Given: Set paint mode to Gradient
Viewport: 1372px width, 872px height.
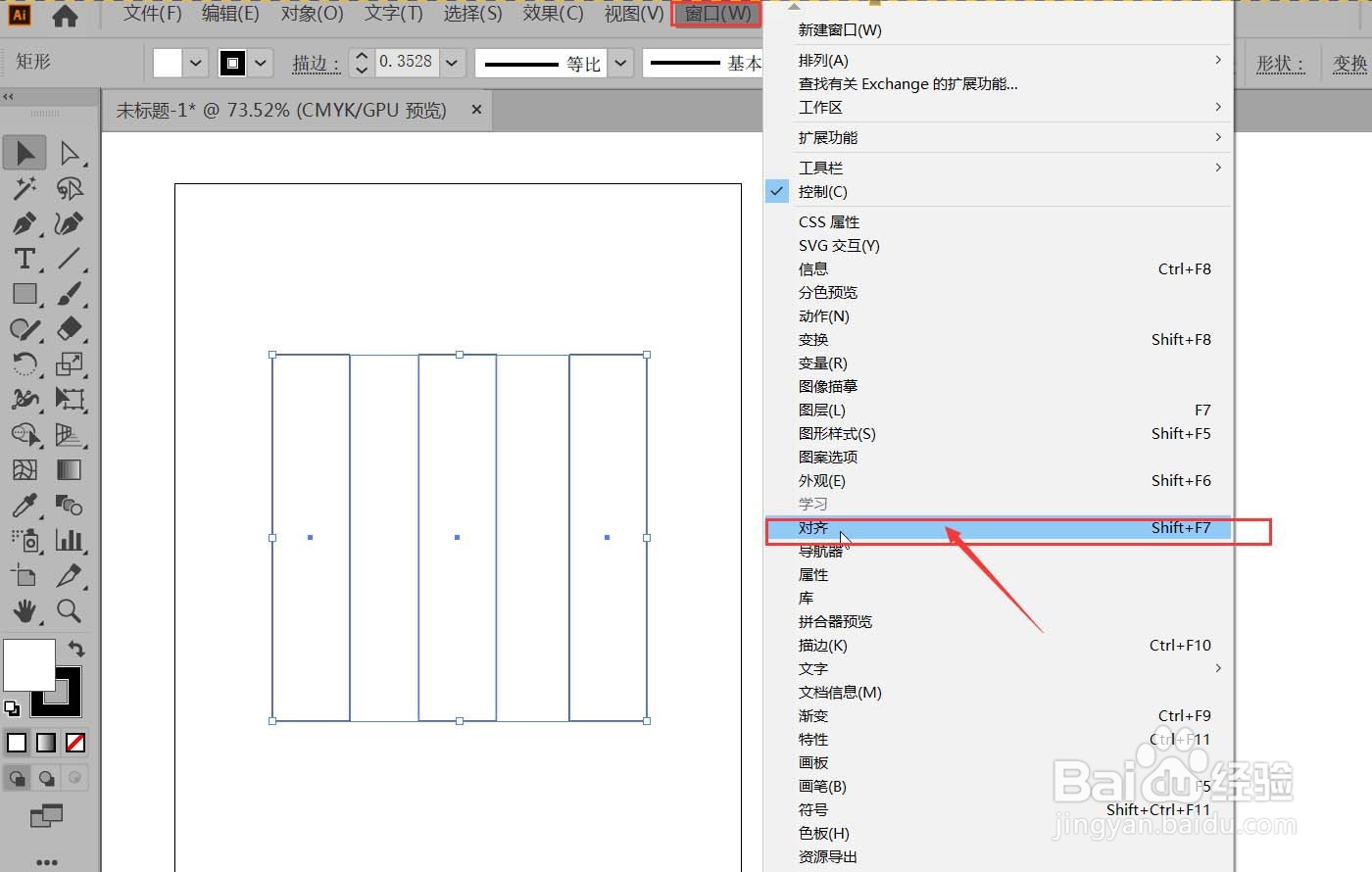Looking at the screenshot, I should [x=46, y=743].
